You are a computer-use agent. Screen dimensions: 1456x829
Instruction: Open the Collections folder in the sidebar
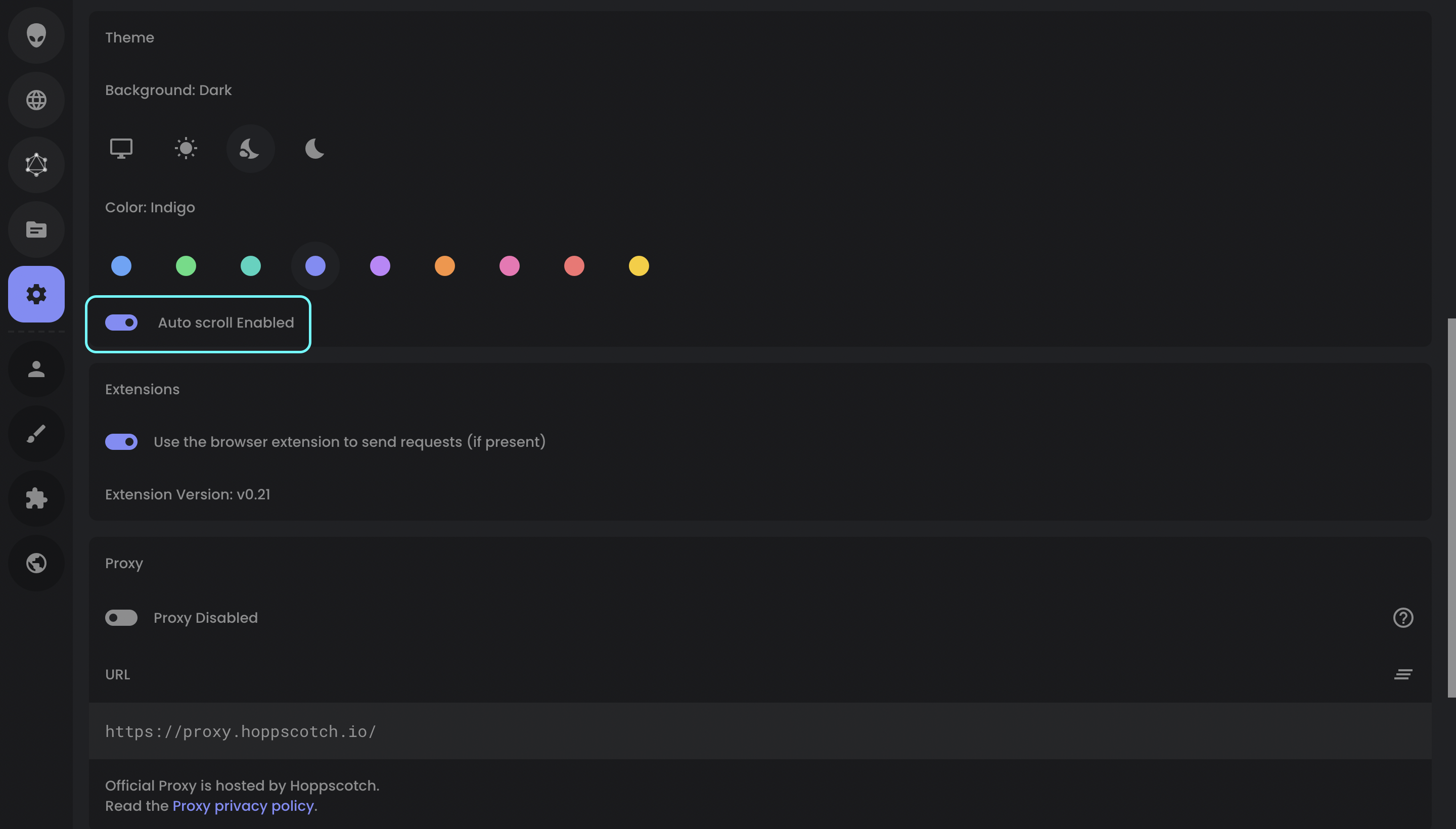click(x=36, y=229)
